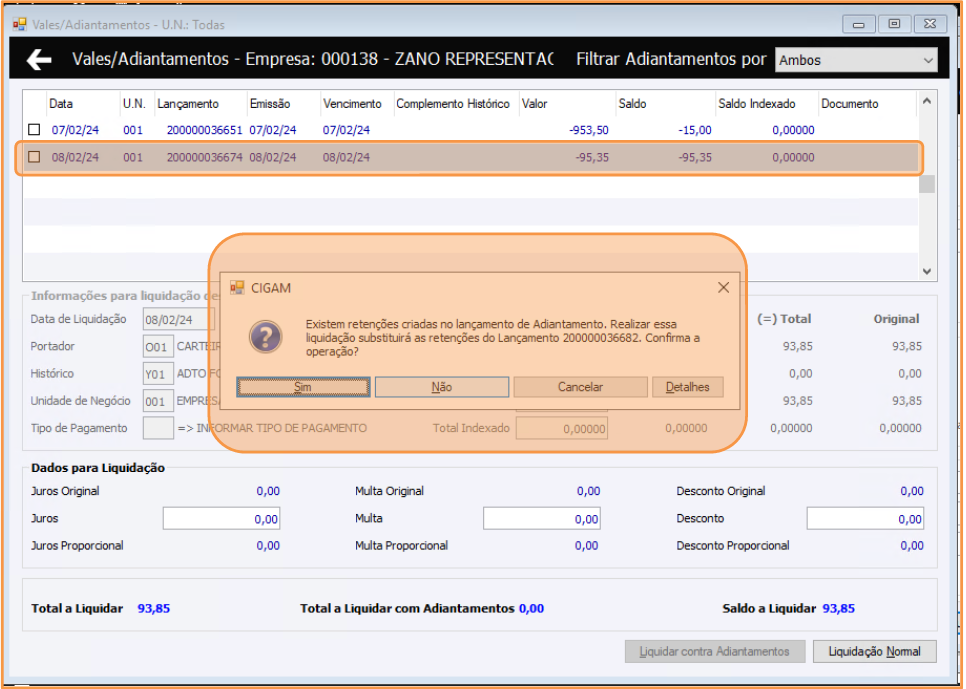Click the Data de Liquidação field
This screenshot has height=689, width=966.
pyautogui.click(x=179, y=319)
